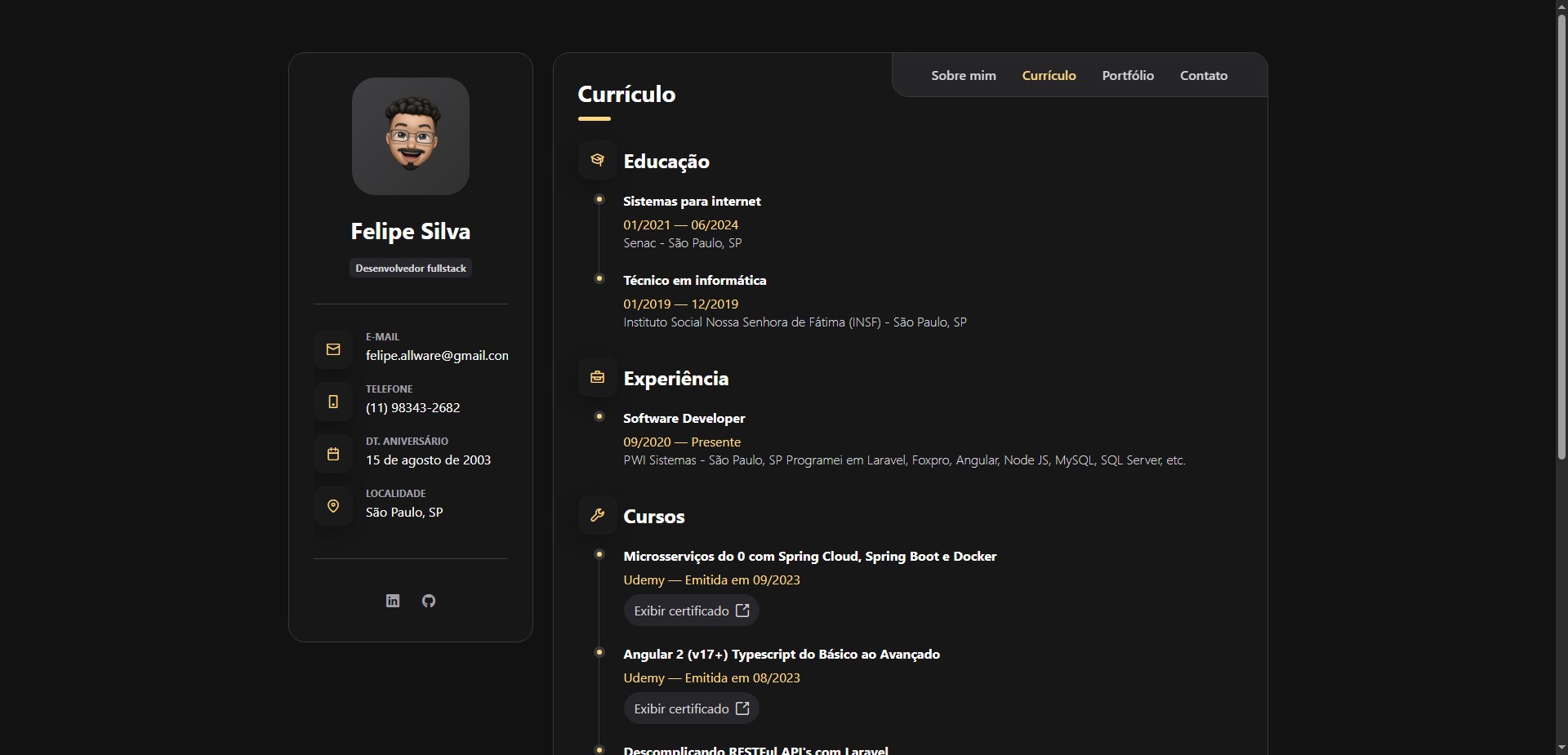The width and height of the screenshot is (1568, 755).
Task: Click the 01/2021 — 06/2024 date range
Action: [x=681, y=224]
